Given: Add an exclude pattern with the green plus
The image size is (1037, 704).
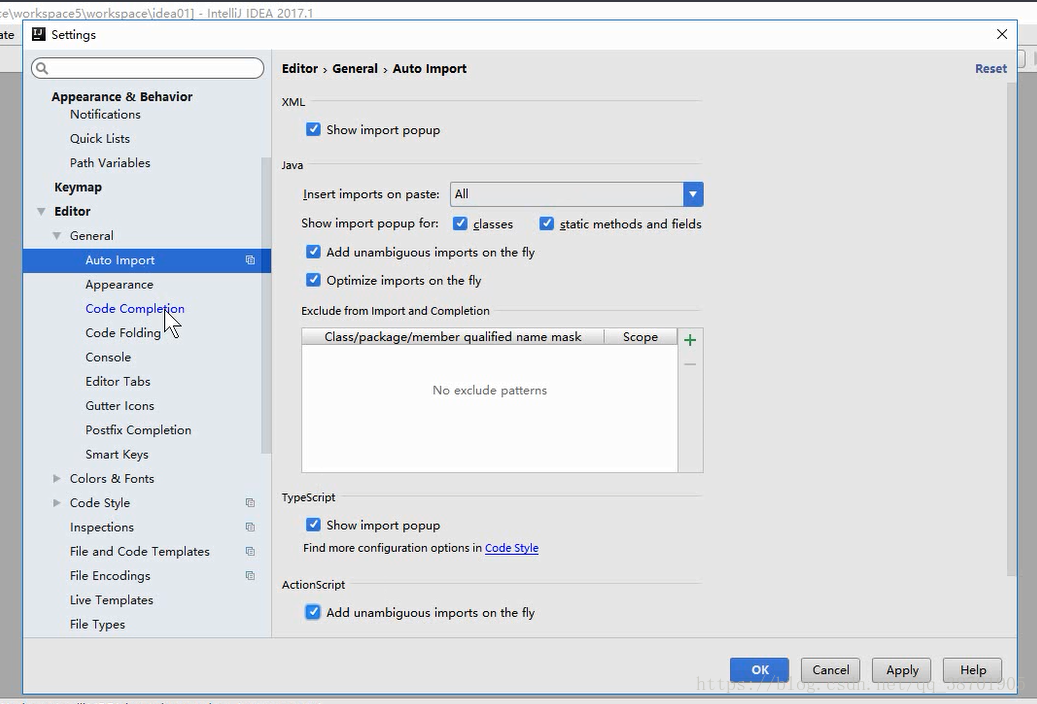Looking at the screenshot, I should click(x=690, y=340).
